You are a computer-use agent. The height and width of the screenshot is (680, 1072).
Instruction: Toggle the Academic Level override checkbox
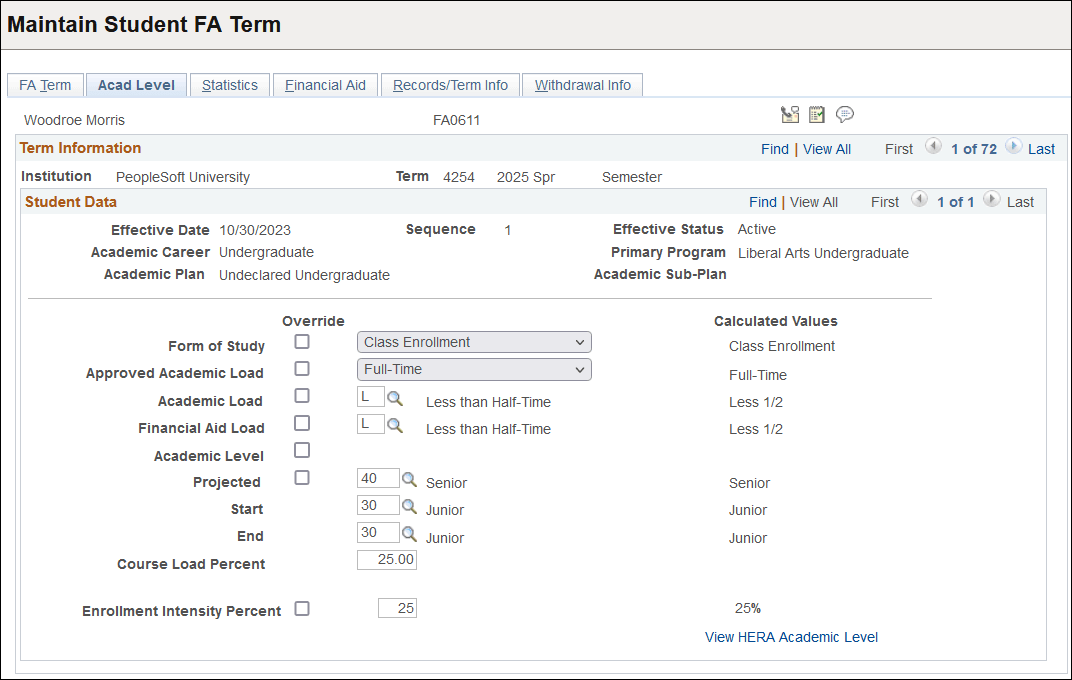pyautogui.click(x=301, y=450)
